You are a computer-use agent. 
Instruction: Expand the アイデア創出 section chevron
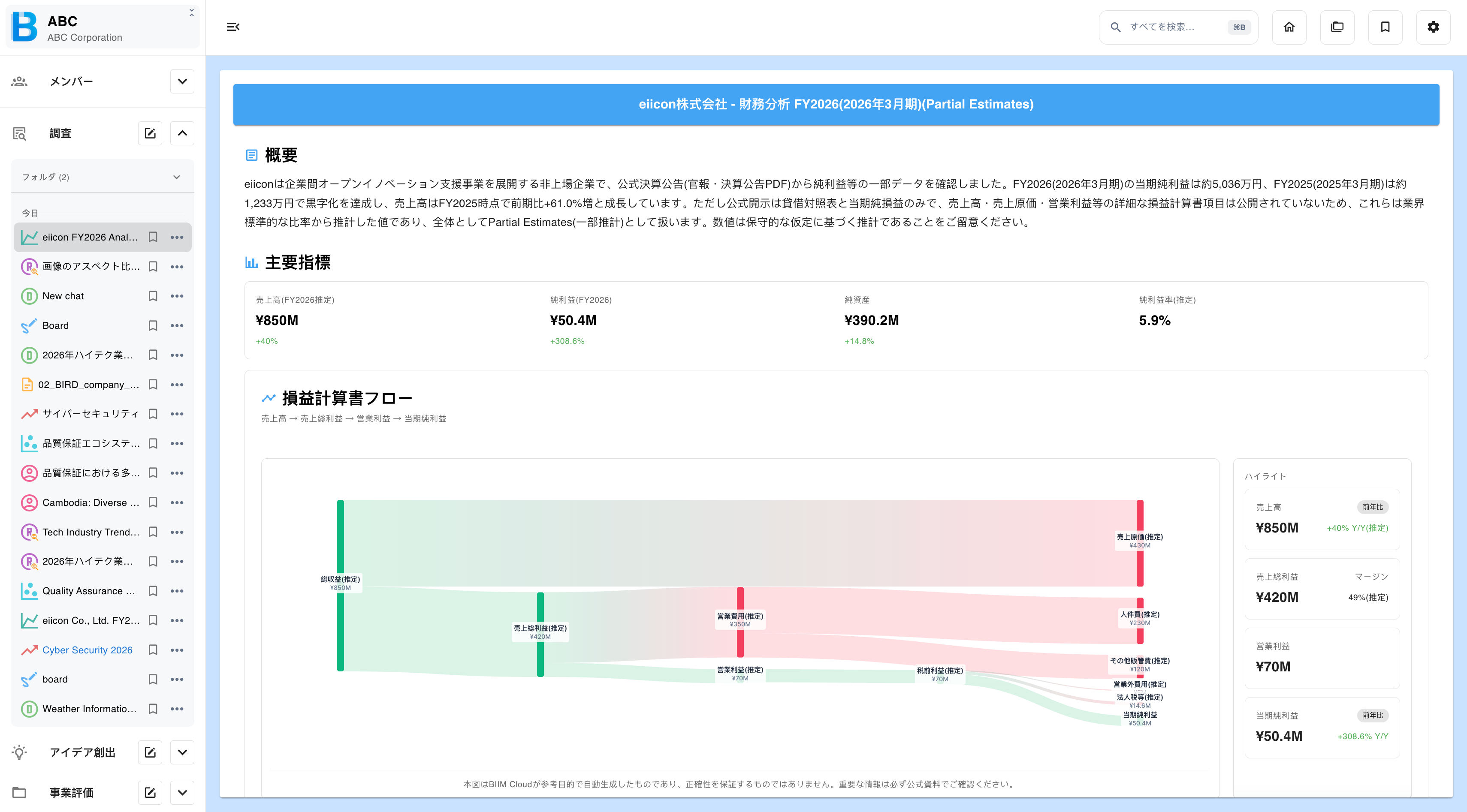tap(182, 752)
